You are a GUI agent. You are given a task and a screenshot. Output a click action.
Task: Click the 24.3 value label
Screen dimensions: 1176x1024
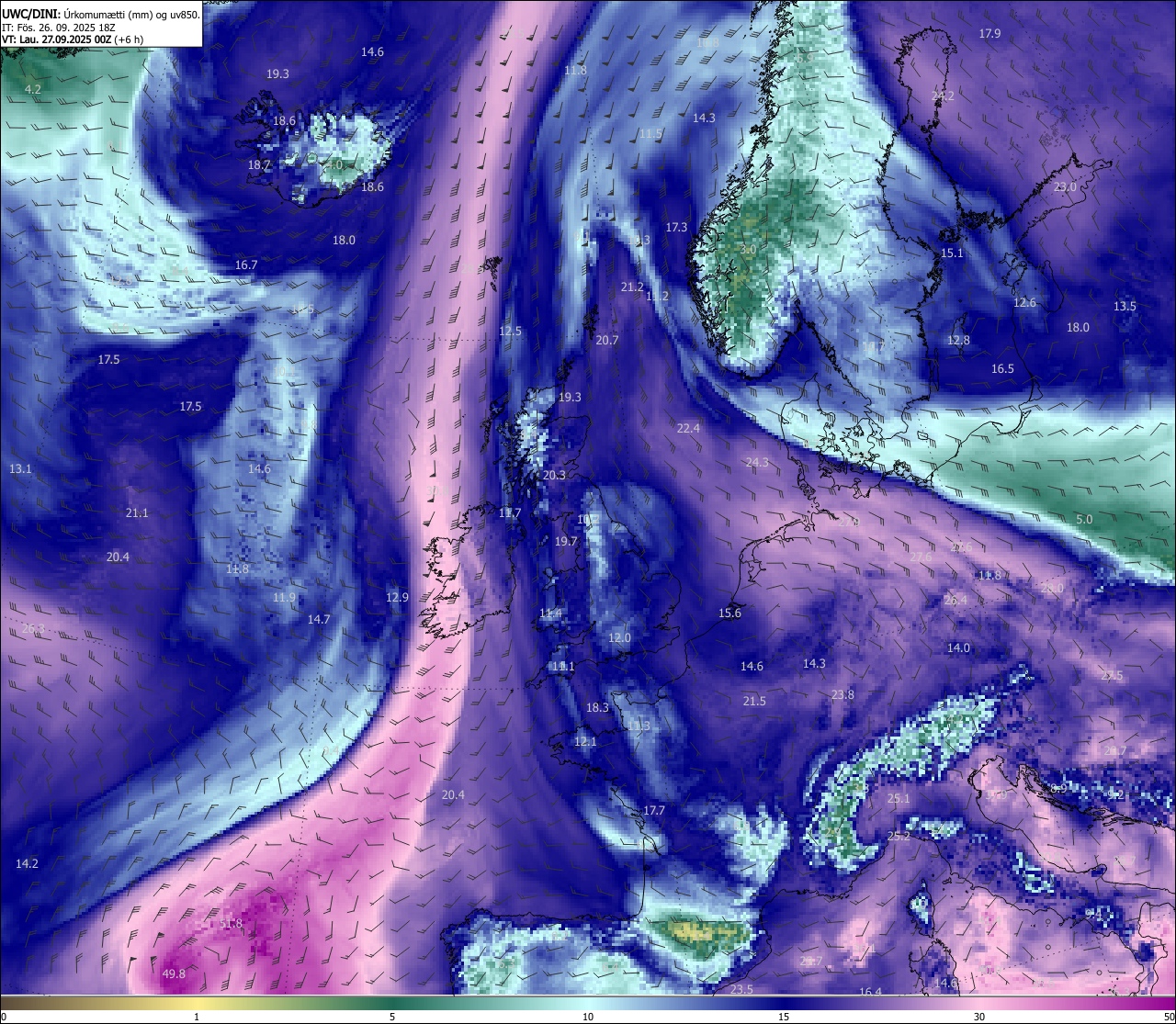coord(757,462)
